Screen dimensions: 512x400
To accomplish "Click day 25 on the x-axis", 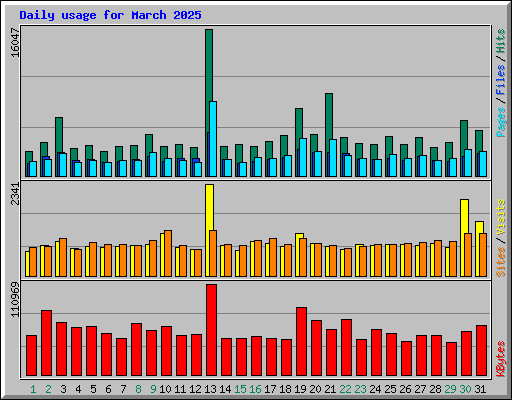I will pyautogui.click(x=390, y=389).
